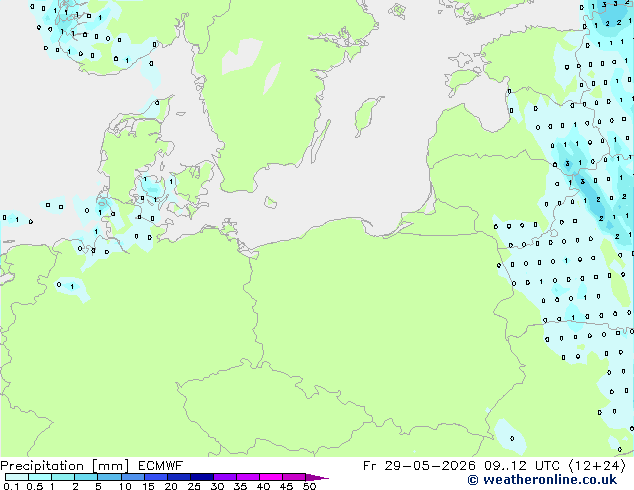Pick the 15–20 mm legend color box

pyautogui.click(x=155, y=477)
